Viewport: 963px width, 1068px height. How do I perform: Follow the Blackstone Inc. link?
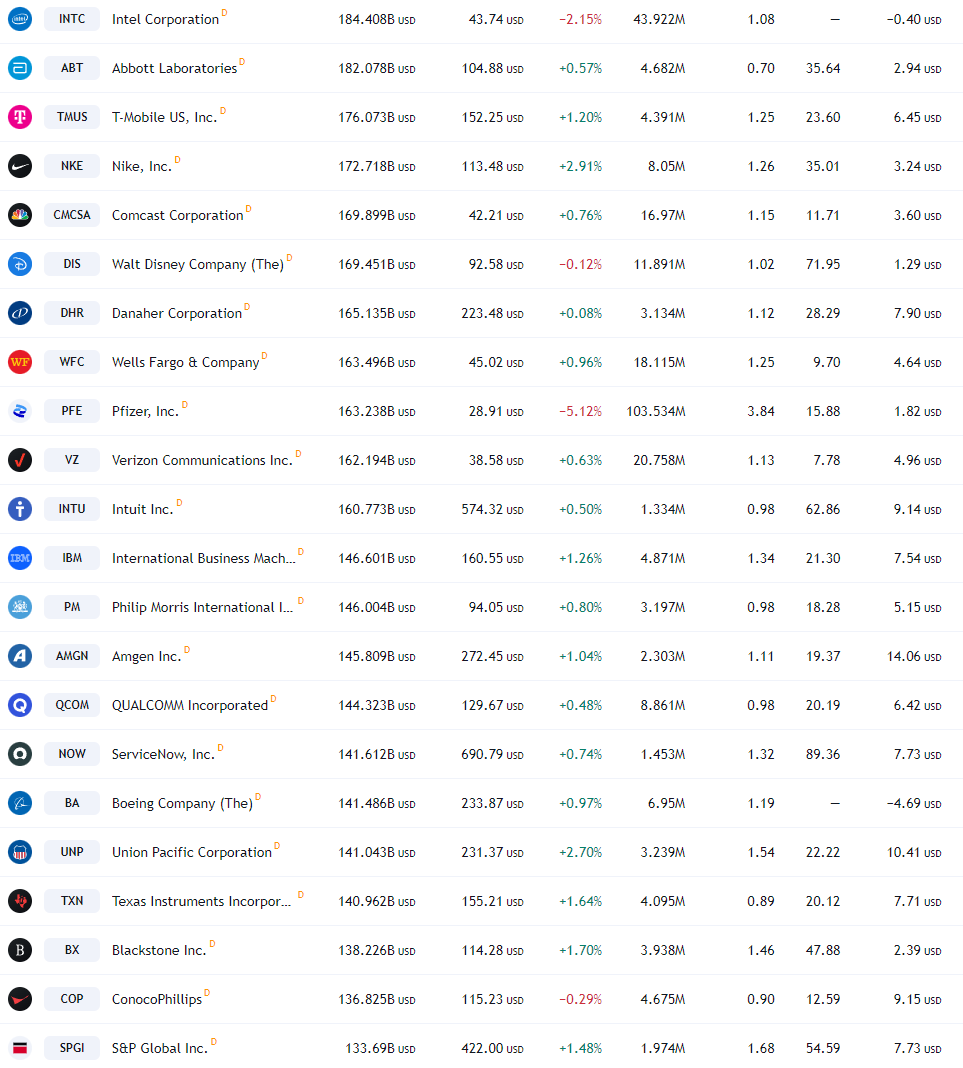tap(159, 950)
